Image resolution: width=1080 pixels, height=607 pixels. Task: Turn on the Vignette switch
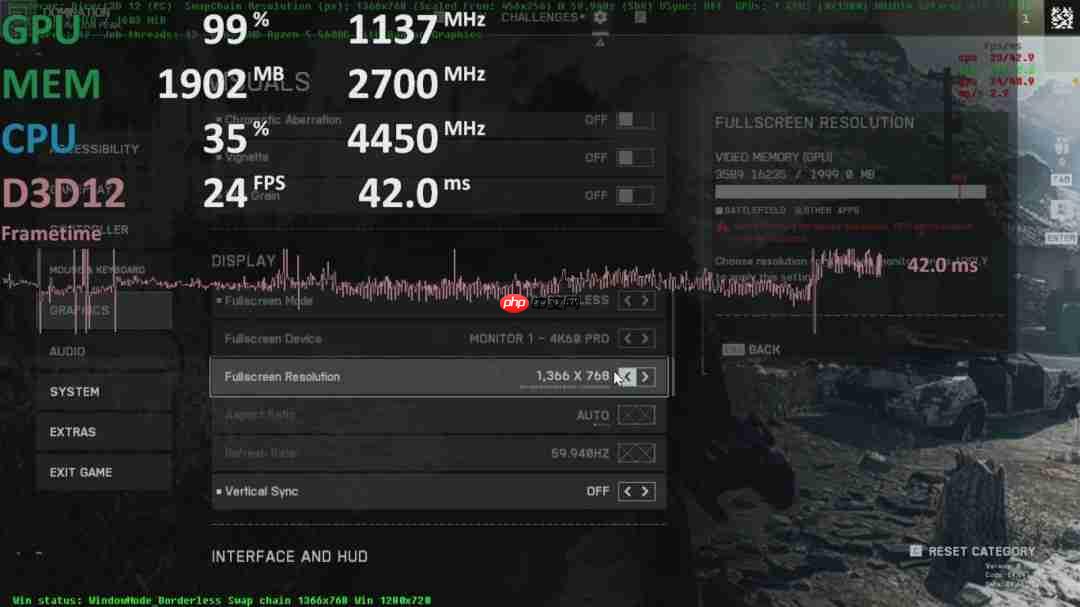click(634, 157)
